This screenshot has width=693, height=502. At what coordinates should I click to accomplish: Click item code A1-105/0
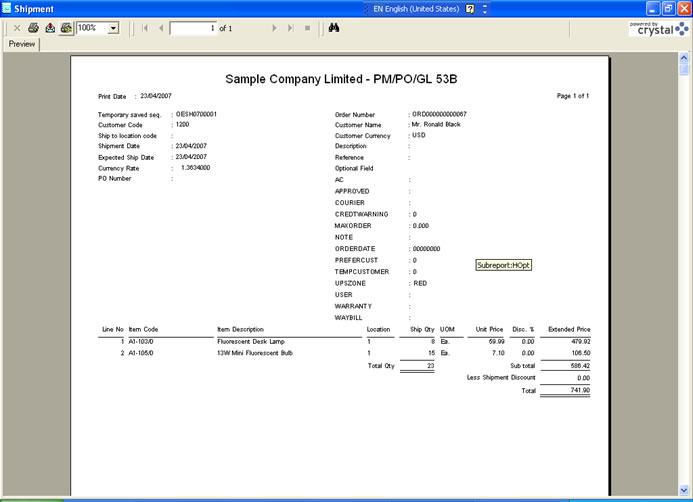click(141, 353)
